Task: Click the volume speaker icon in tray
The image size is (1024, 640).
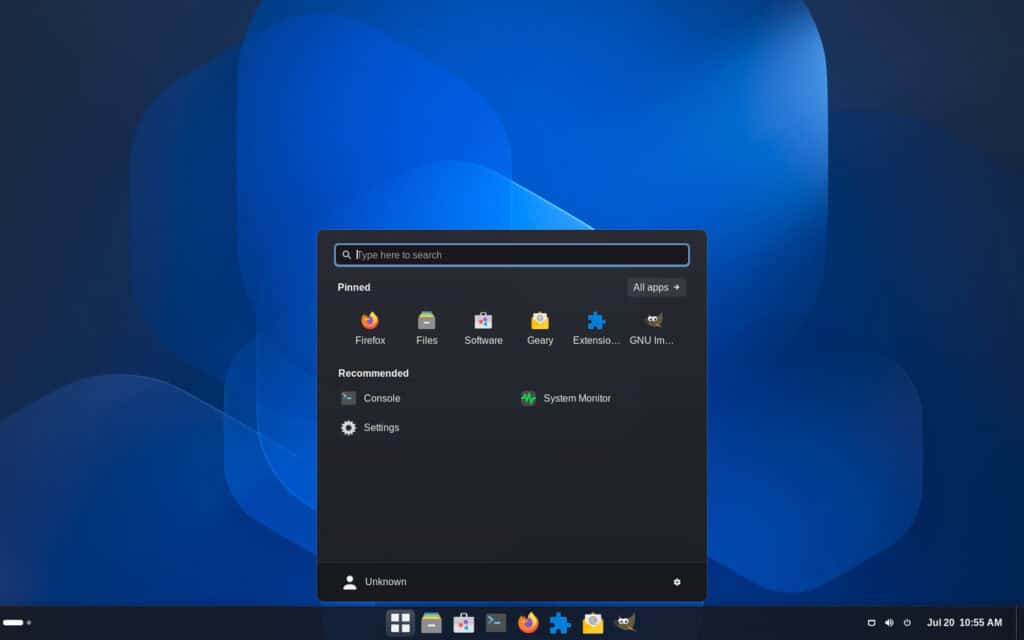Action: click(889, 623)
